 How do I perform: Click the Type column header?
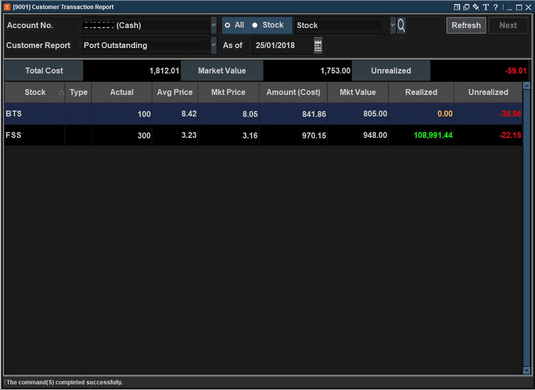[x=78, y=92]
